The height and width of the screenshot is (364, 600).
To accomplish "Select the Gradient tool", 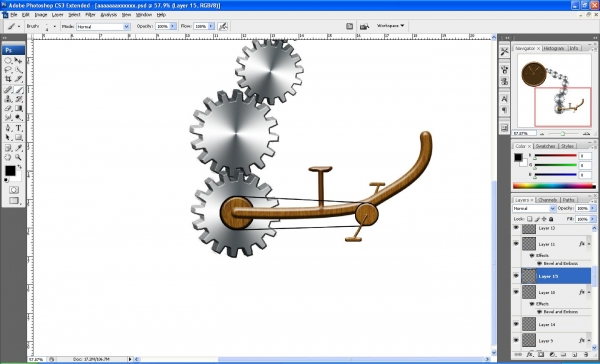I will (x=19, y=108).
